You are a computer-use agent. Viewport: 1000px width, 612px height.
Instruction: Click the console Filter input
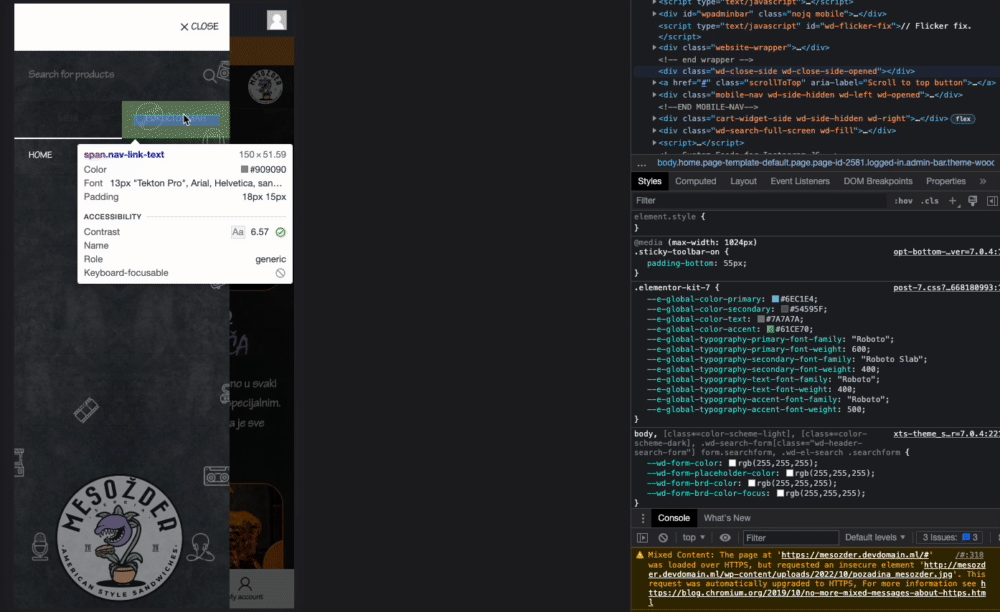click(x=790, y=538)
